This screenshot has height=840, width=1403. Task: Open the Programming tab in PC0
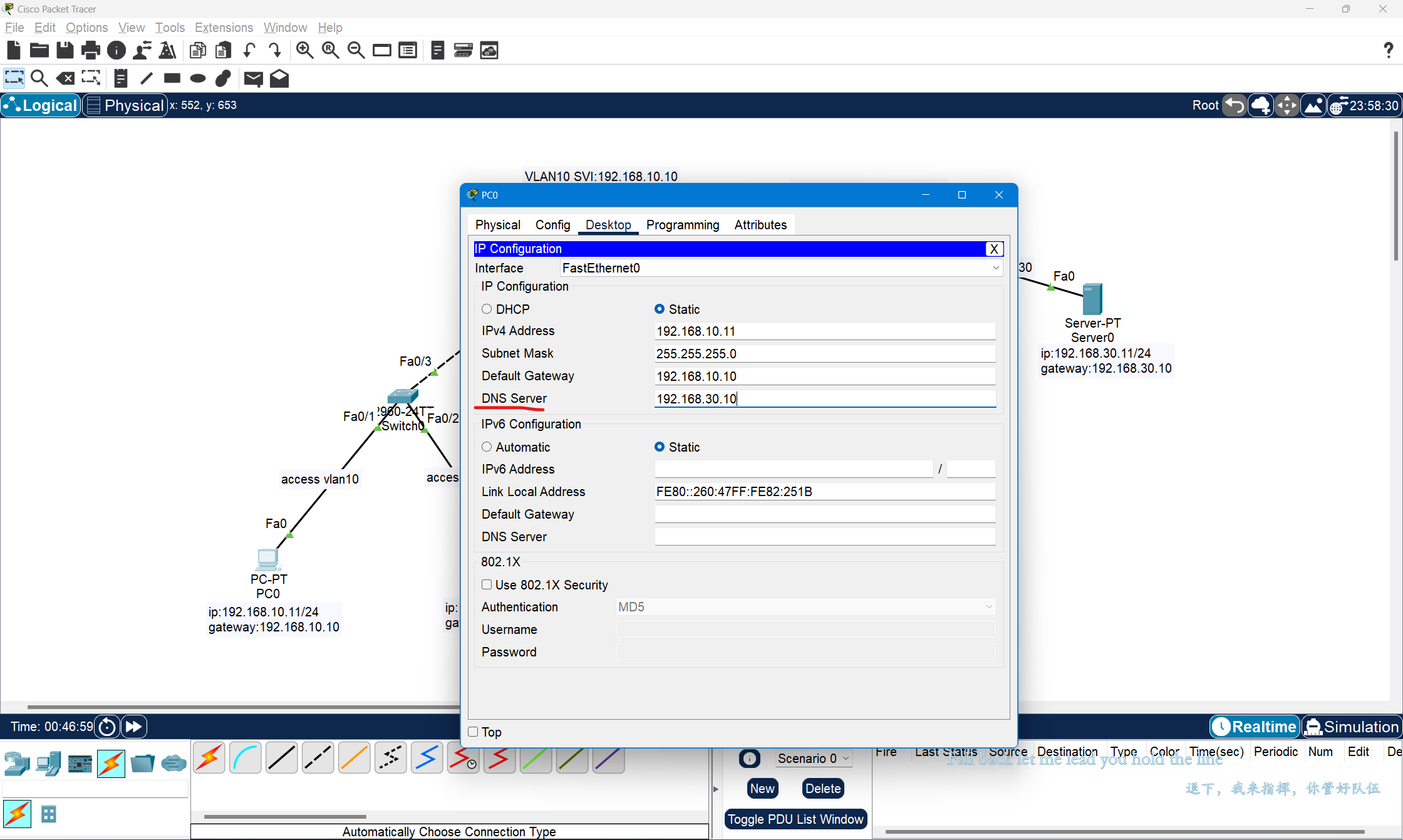tap(682, 225)
